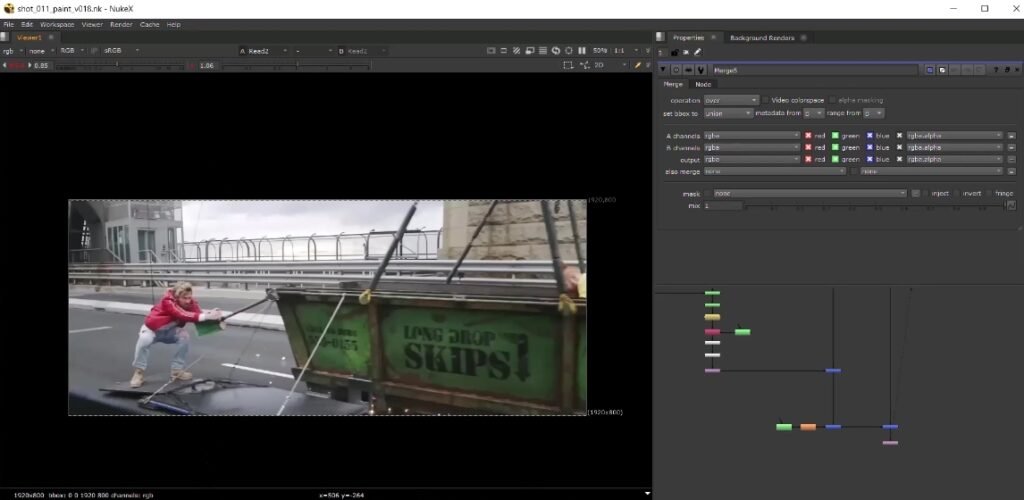Toggle the proxy mode icon in viewer toolbar
Viewport: 1024px width, 500px height.
[x=504, y=50]
